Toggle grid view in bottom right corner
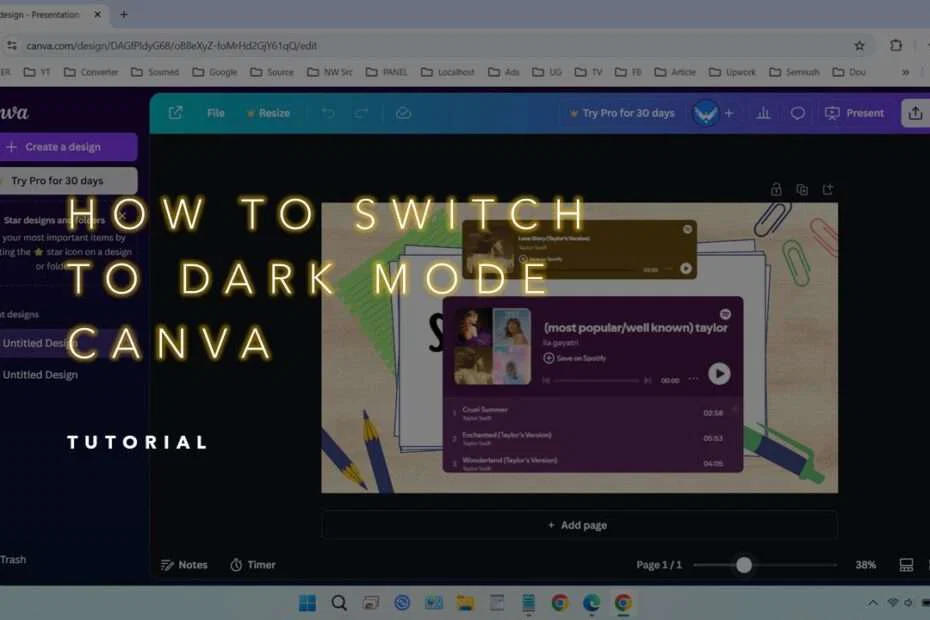 point(905,564)
